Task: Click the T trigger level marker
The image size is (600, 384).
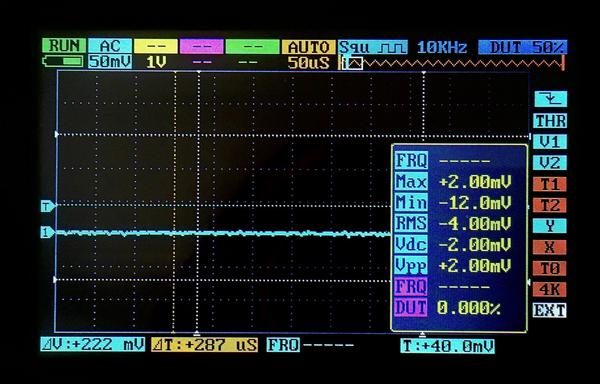Action: pyautogui.click(x=47, y=207)
